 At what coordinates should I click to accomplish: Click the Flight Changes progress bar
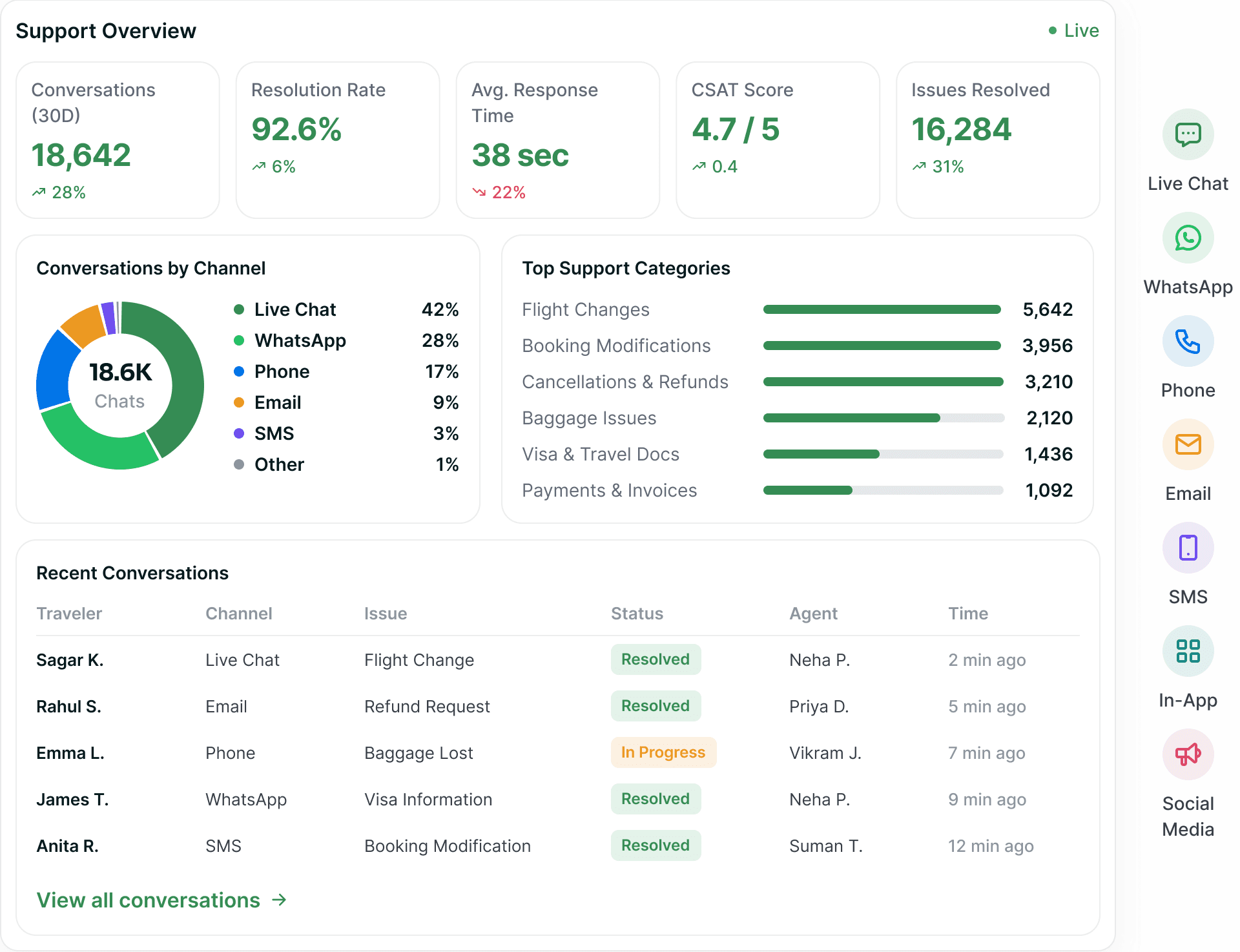coord(883,309)
